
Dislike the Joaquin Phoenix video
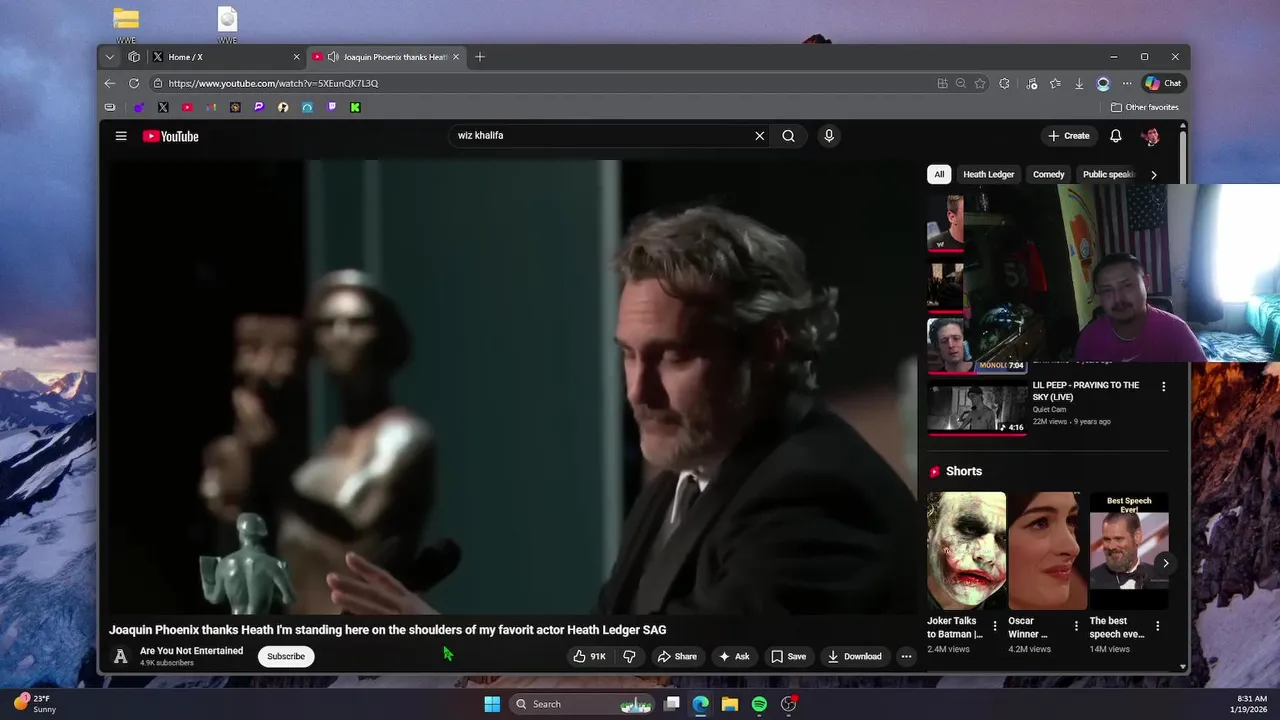629,656
